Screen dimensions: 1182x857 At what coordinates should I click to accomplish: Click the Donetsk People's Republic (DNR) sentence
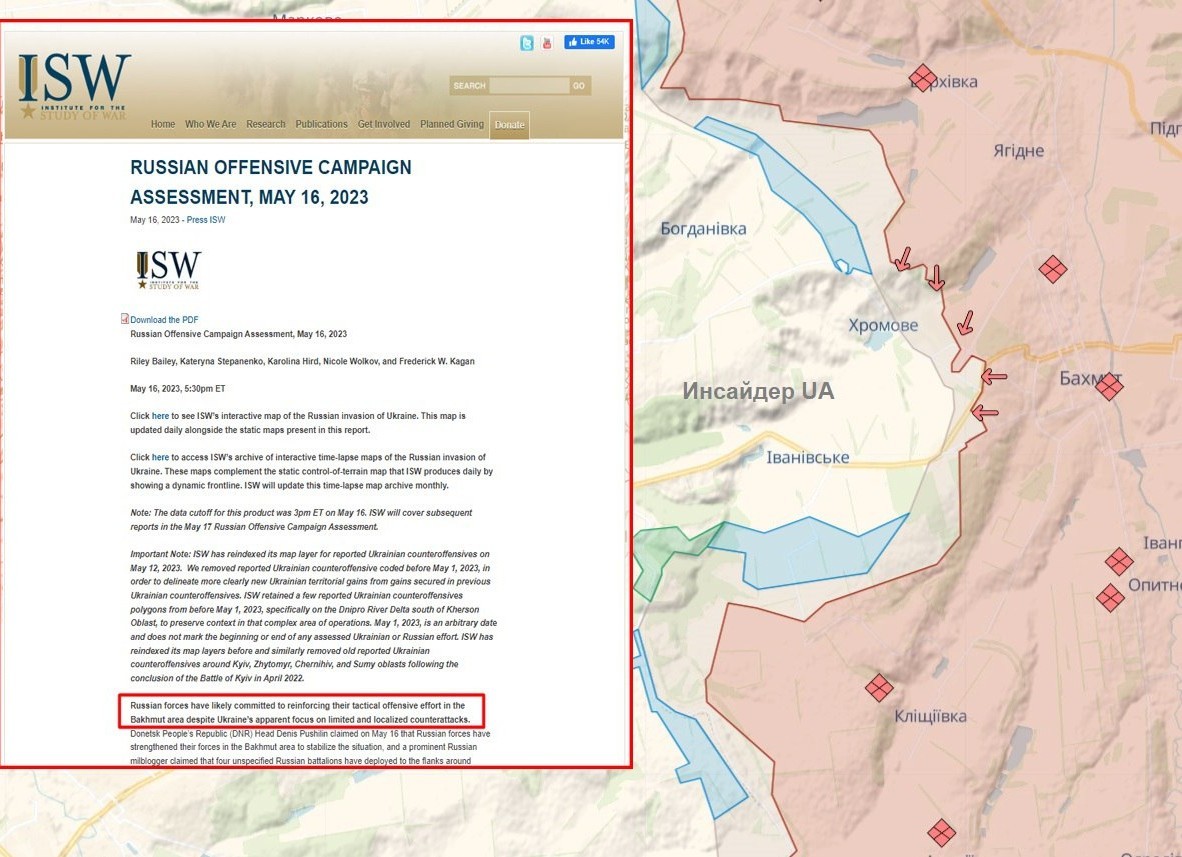(310, 747)
